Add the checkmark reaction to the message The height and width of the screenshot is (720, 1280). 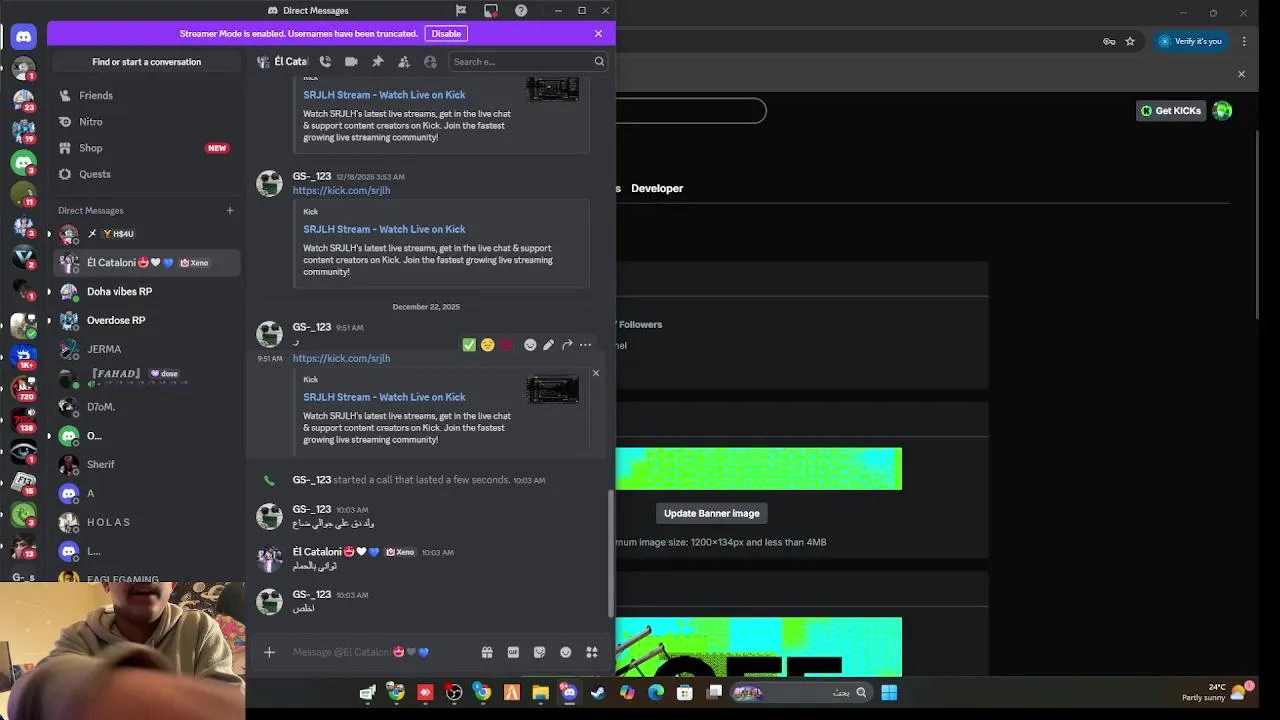pyautogui.click(x=469, y=345)
